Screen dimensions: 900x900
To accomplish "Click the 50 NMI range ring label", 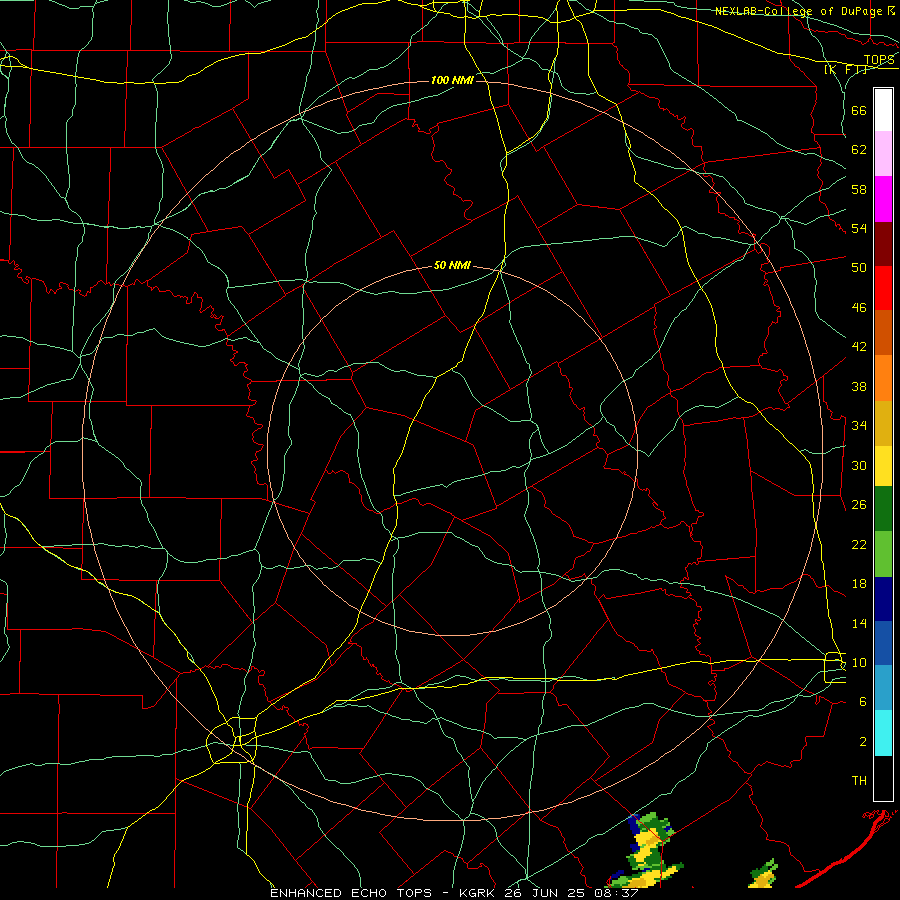I will coord(452,265).
